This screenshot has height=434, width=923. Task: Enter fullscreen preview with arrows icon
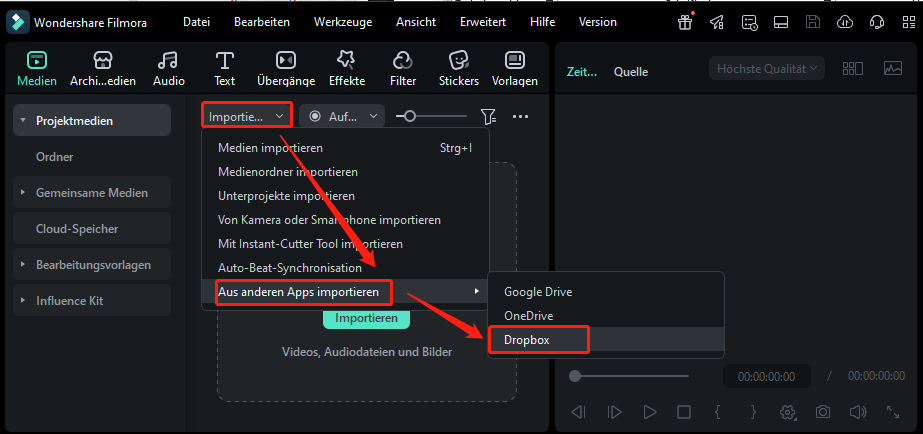(x=892, y=412)
